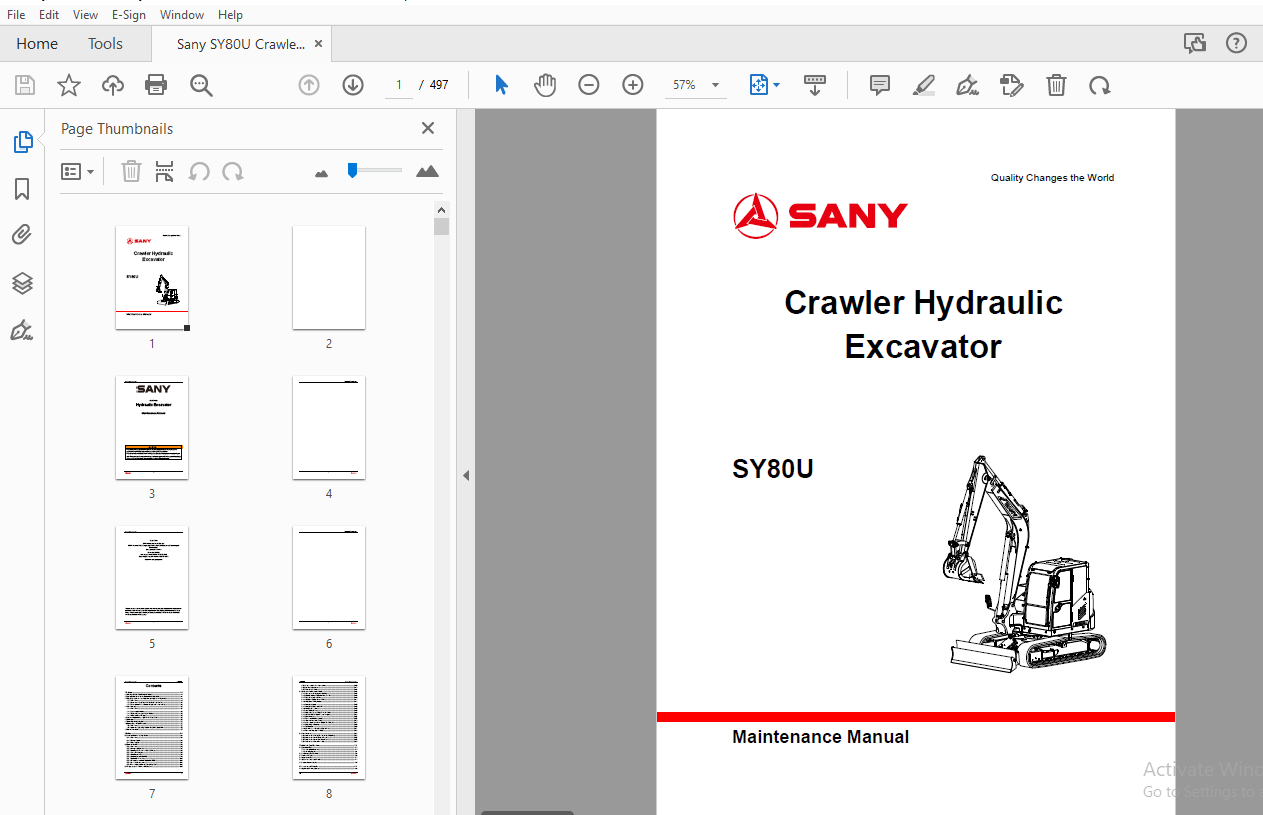Open the Bookmarks sidebar panel
Screen dimensions: 1263x815
click(22, 189)
